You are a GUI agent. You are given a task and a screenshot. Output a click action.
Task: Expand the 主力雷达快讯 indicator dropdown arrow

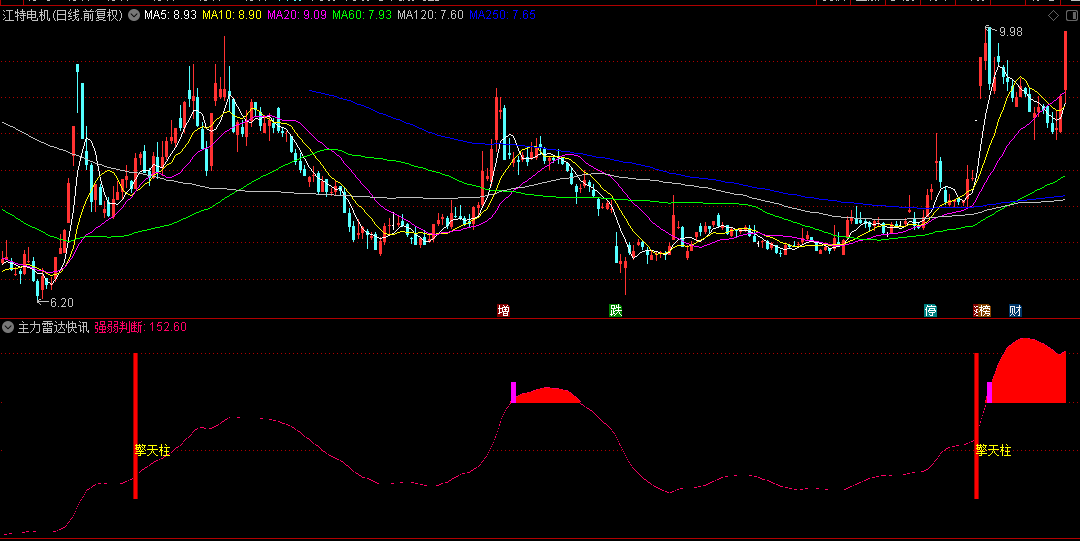8,327
